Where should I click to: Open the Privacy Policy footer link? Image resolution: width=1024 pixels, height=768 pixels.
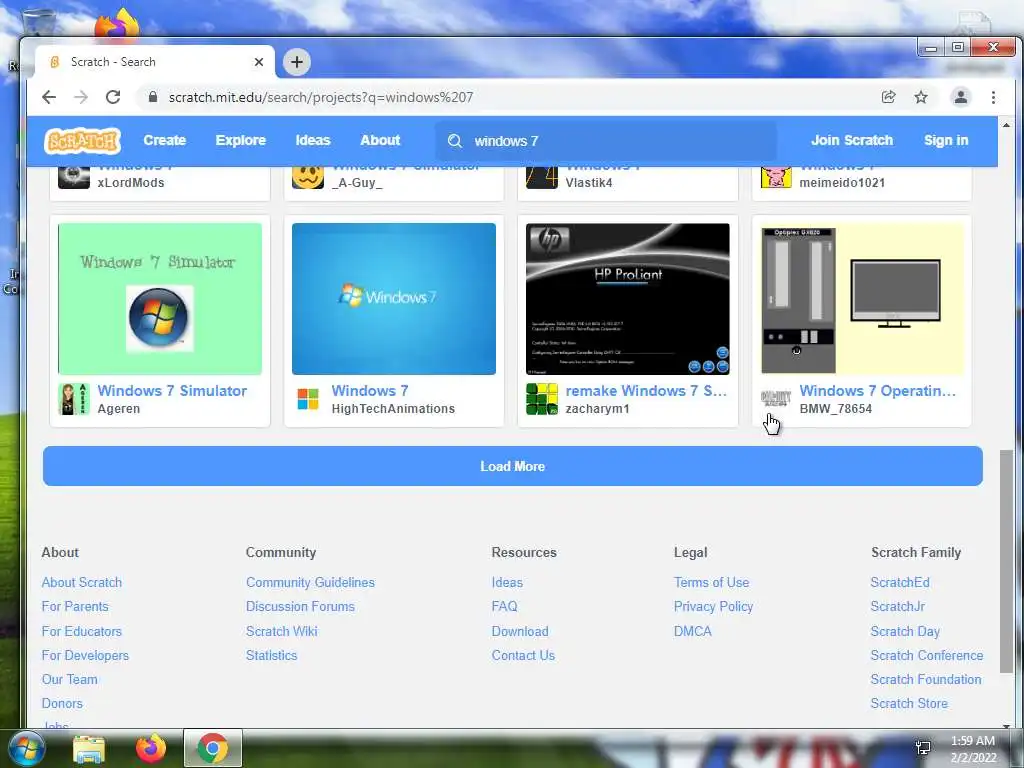point(713,606)
